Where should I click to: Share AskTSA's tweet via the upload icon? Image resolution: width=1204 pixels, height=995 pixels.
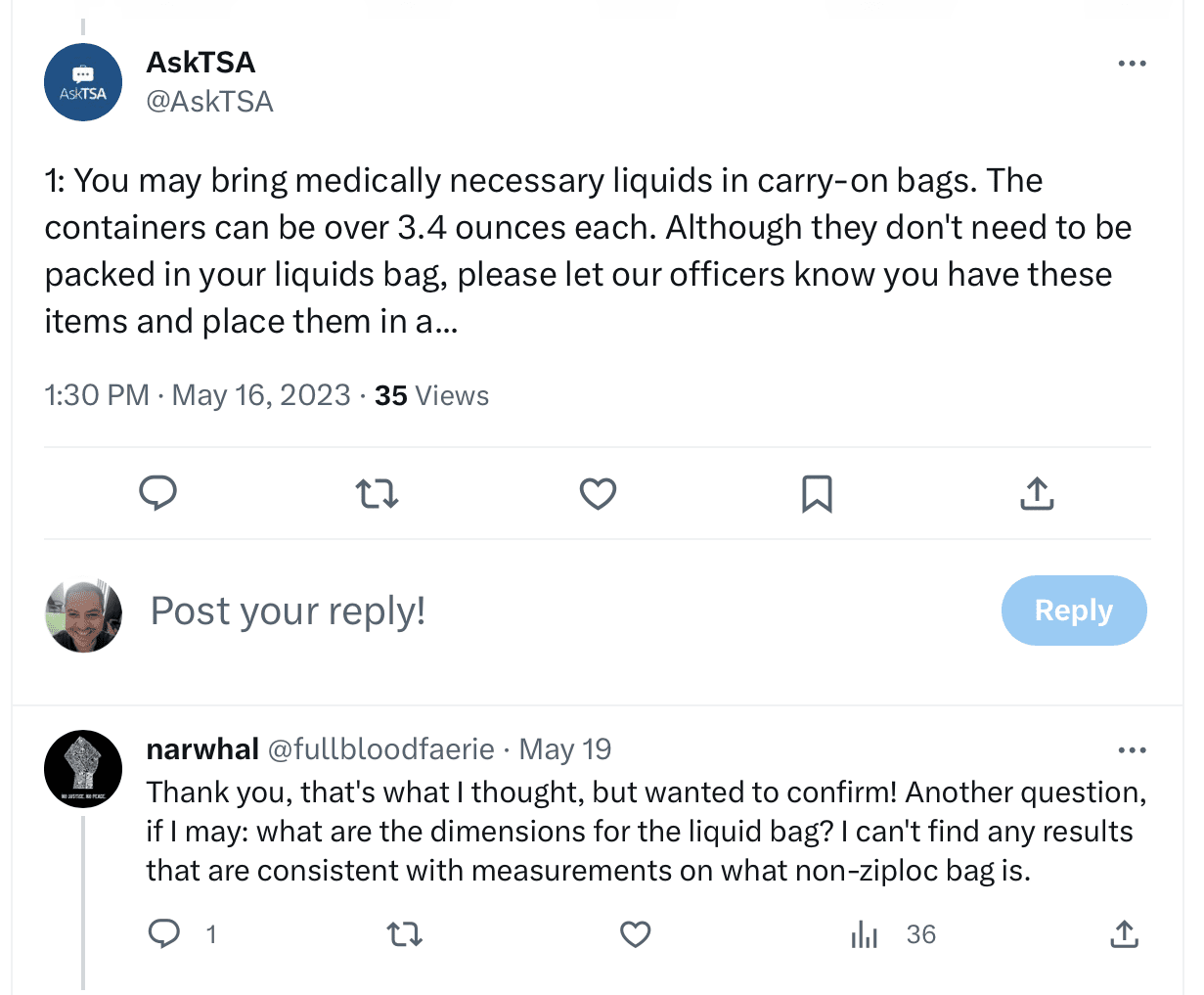coord(1037,494)
